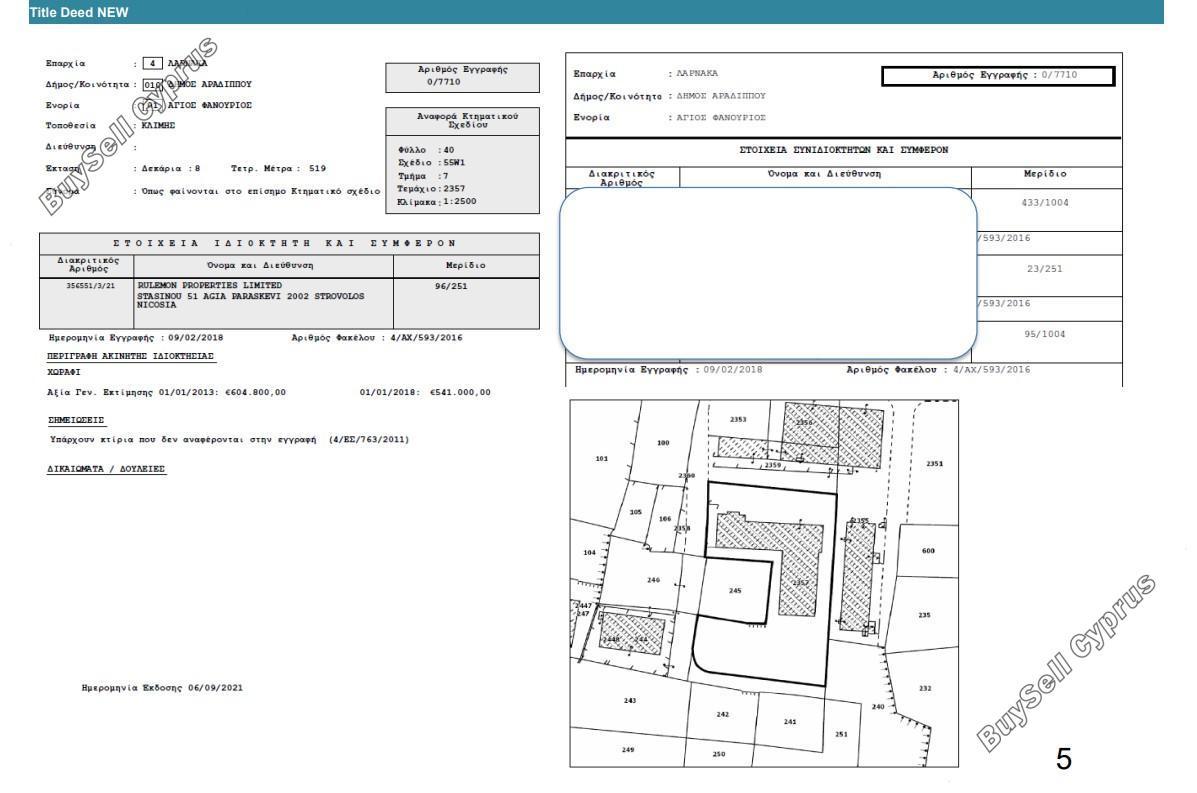
Task: Click plot '250' on the map
Action: click(718, 754)
